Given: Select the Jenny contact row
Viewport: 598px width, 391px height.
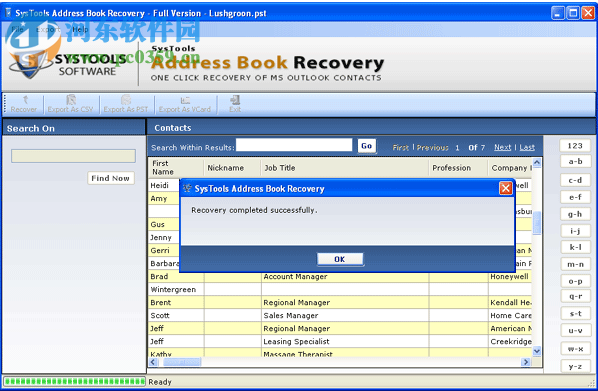Looking at the screenshot, I should pyautogui.click(x=164, y=237).
